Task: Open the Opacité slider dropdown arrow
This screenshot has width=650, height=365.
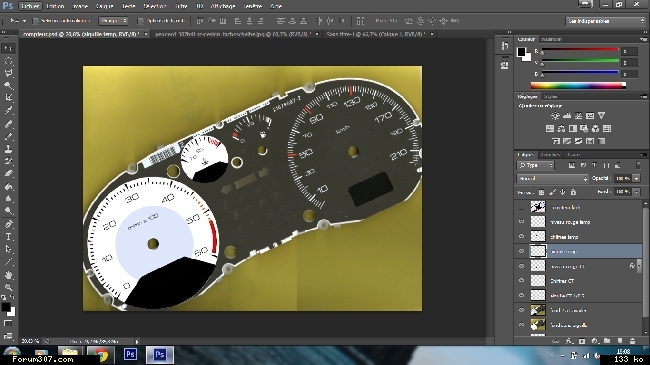Action: 636,178
